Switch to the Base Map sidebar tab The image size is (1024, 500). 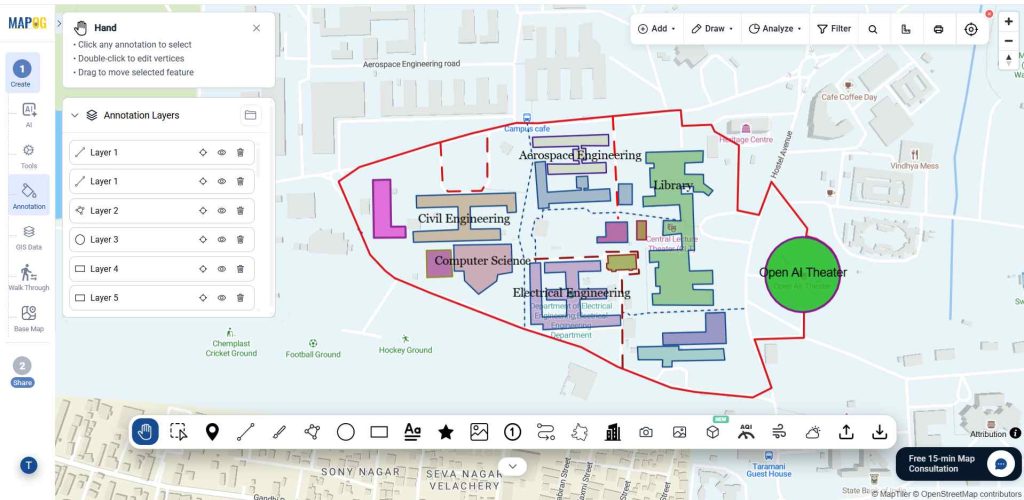click(x=29, y=319)
